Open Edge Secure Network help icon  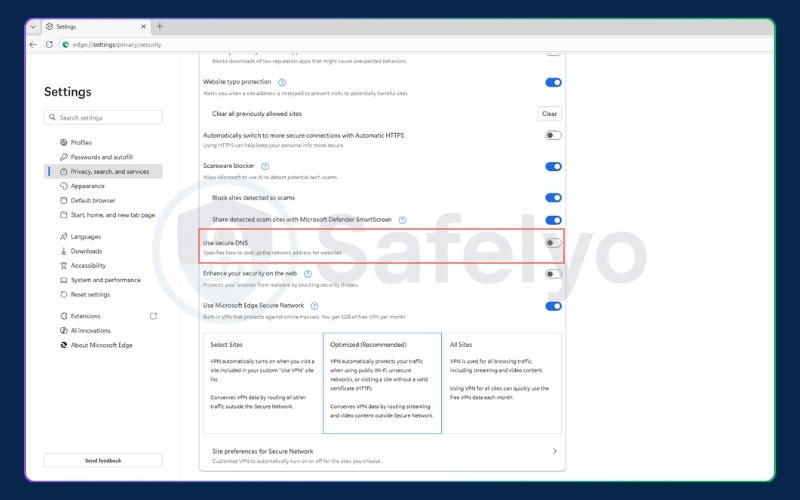(x=314, y=306)
